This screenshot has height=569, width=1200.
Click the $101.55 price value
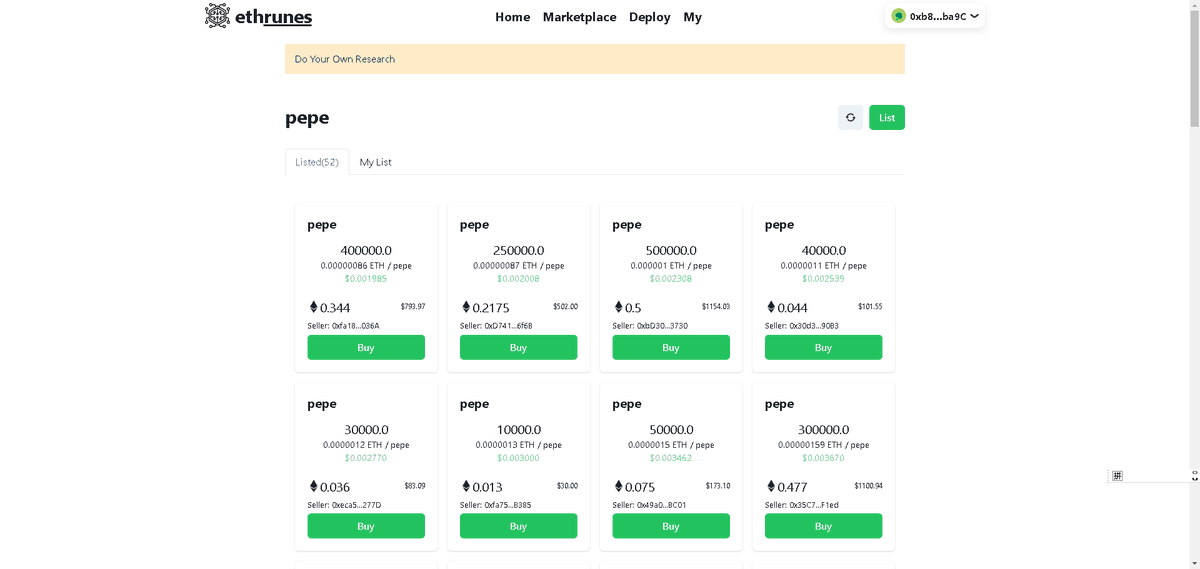pos(870,306)
